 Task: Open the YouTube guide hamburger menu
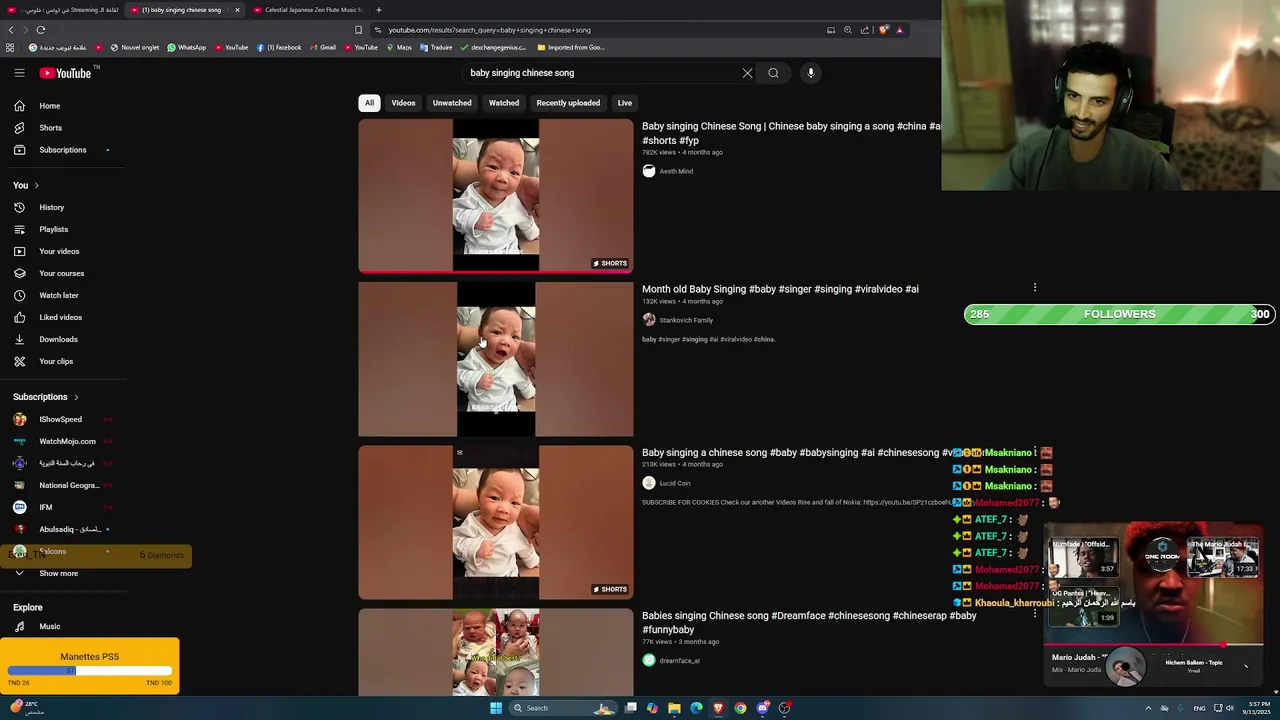(19, 73)
